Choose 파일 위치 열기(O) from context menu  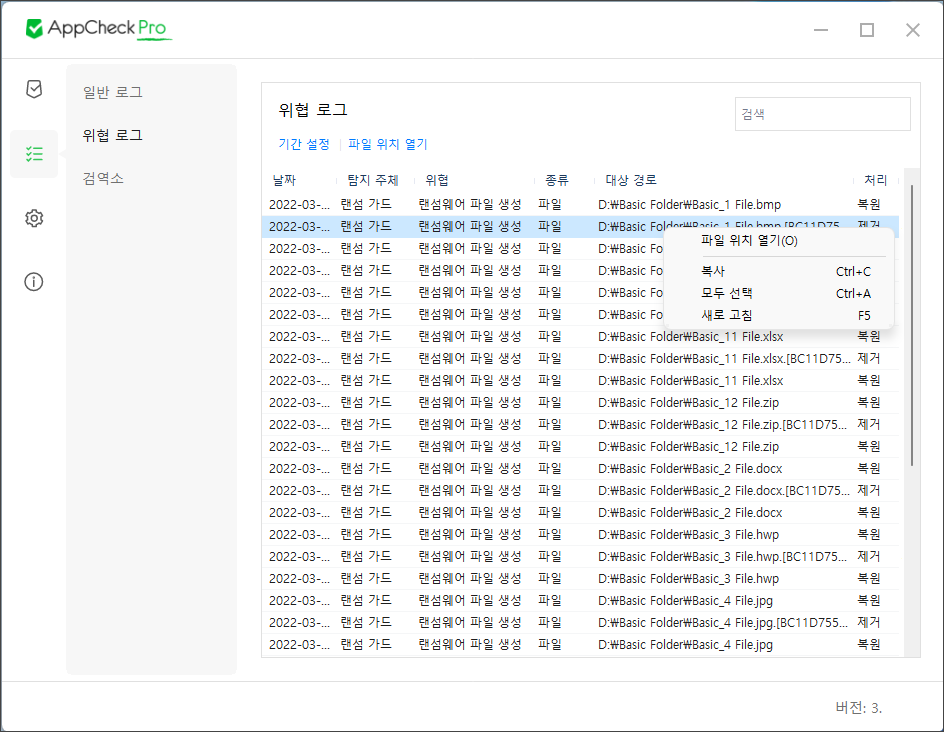(749, 241)
